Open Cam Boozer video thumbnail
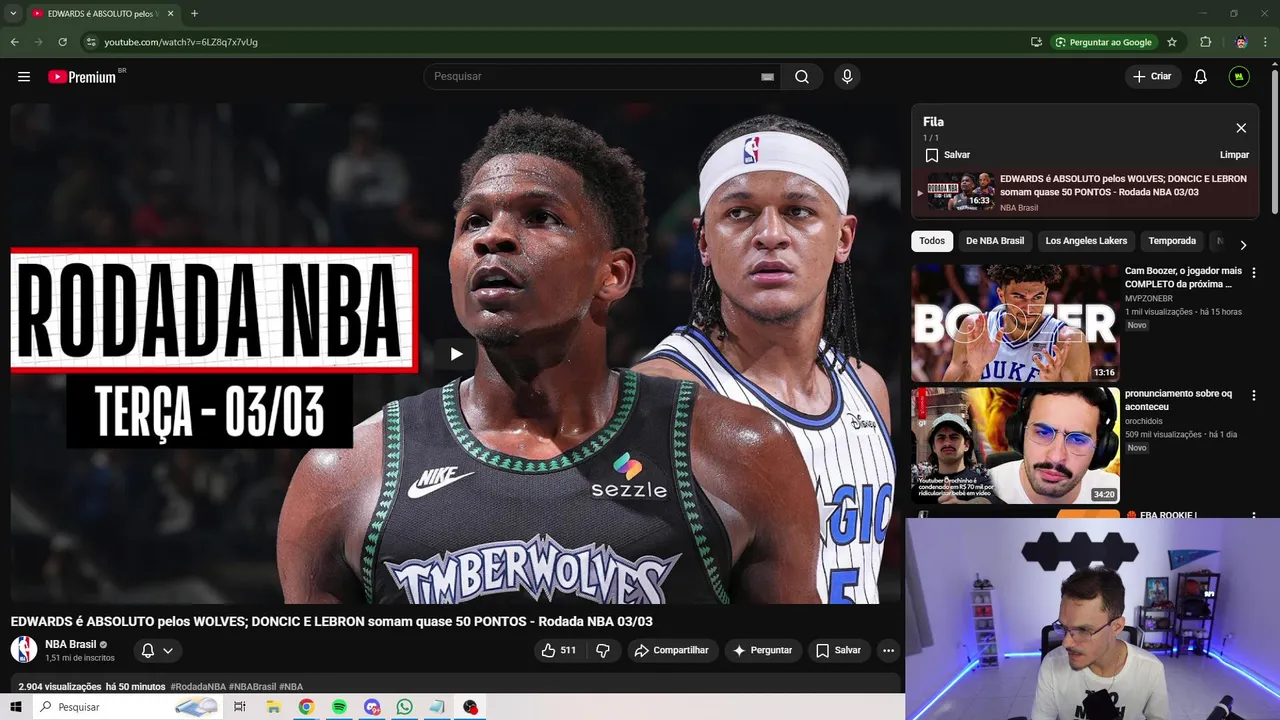 1015,323
